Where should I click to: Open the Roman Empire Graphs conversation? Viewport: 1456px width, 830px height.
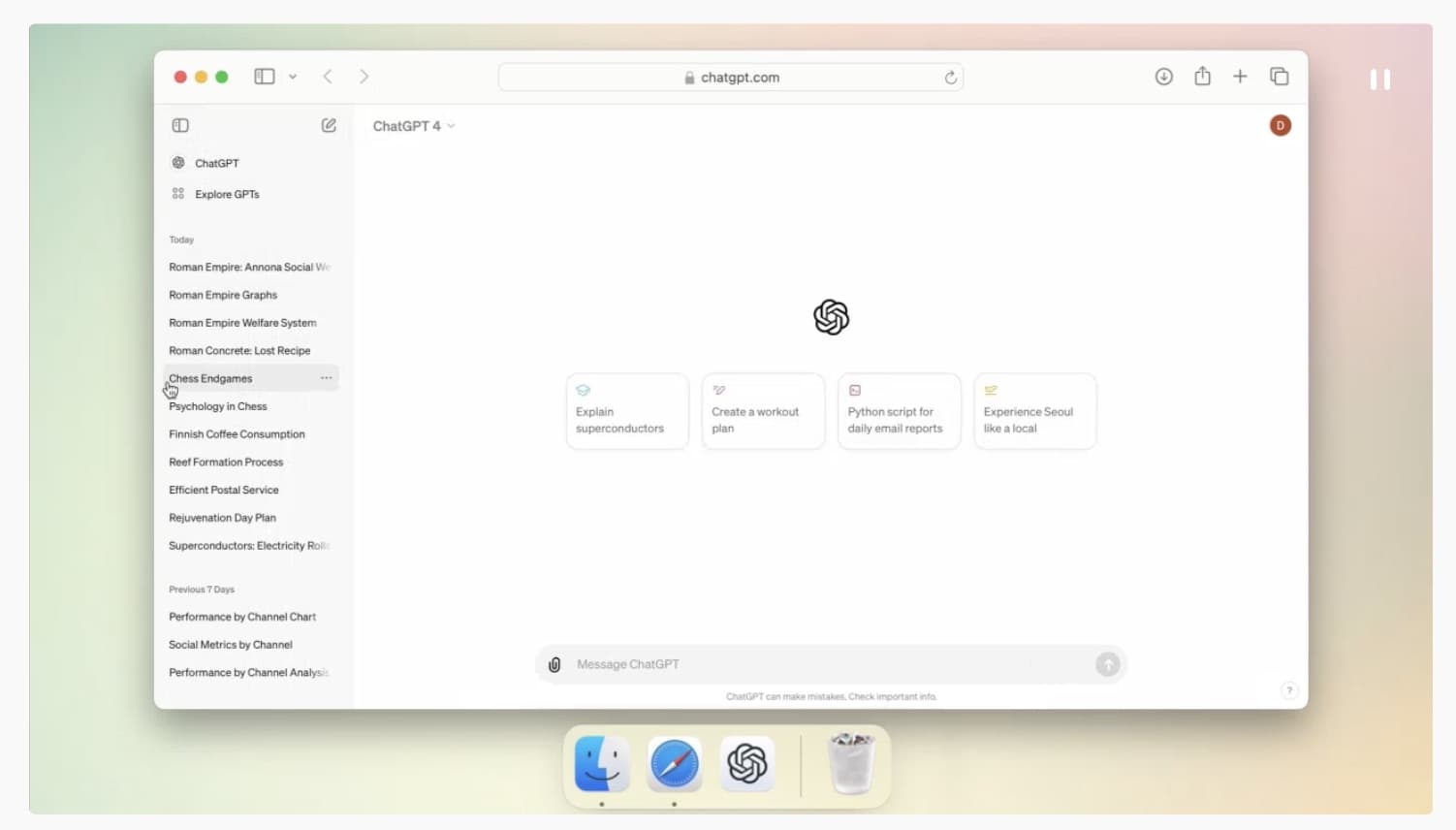(223, 295)
